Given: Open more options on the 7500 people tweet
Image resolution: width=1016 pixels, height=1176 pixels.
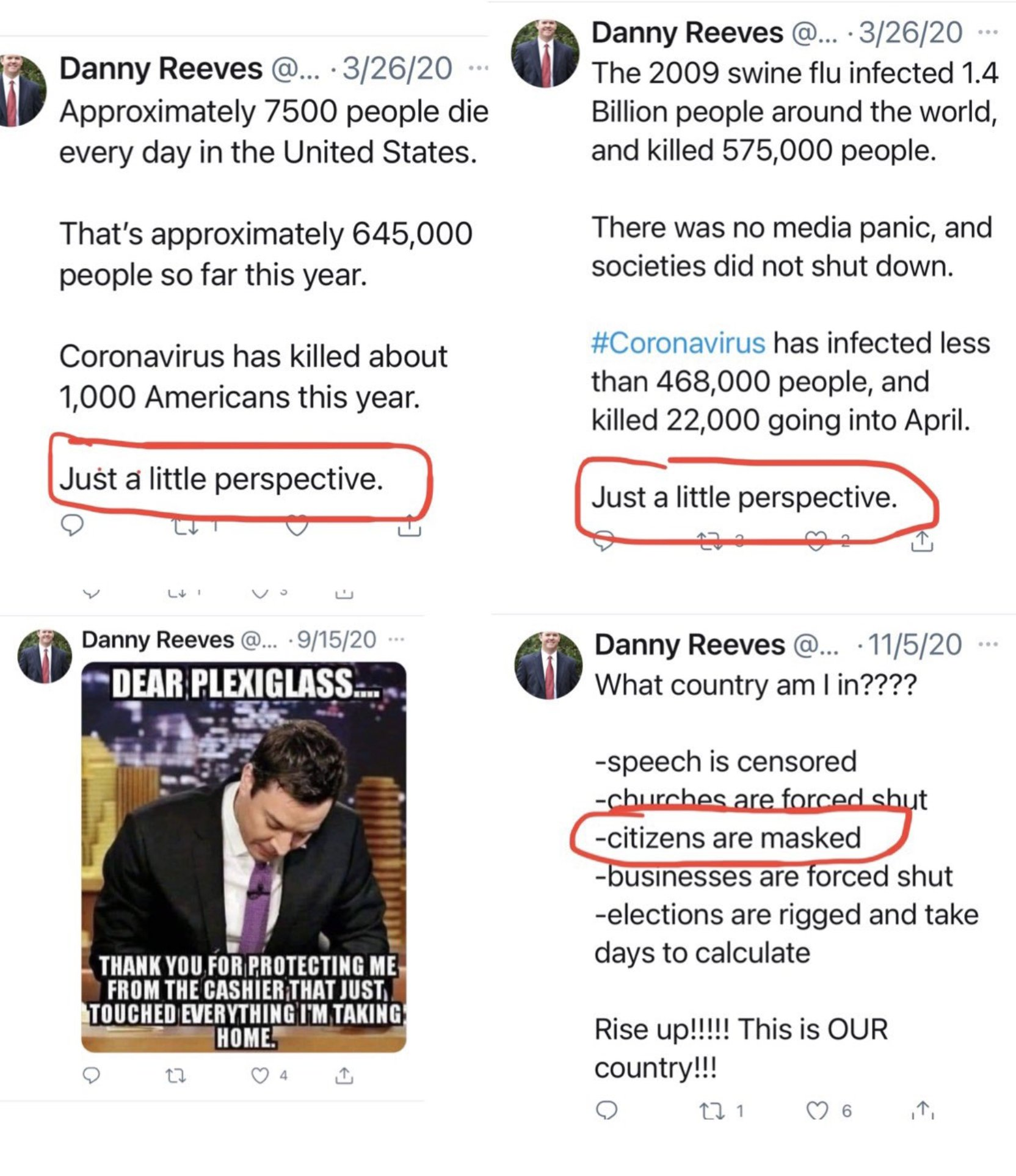Looking at the screenshot, I should (478, 68).
